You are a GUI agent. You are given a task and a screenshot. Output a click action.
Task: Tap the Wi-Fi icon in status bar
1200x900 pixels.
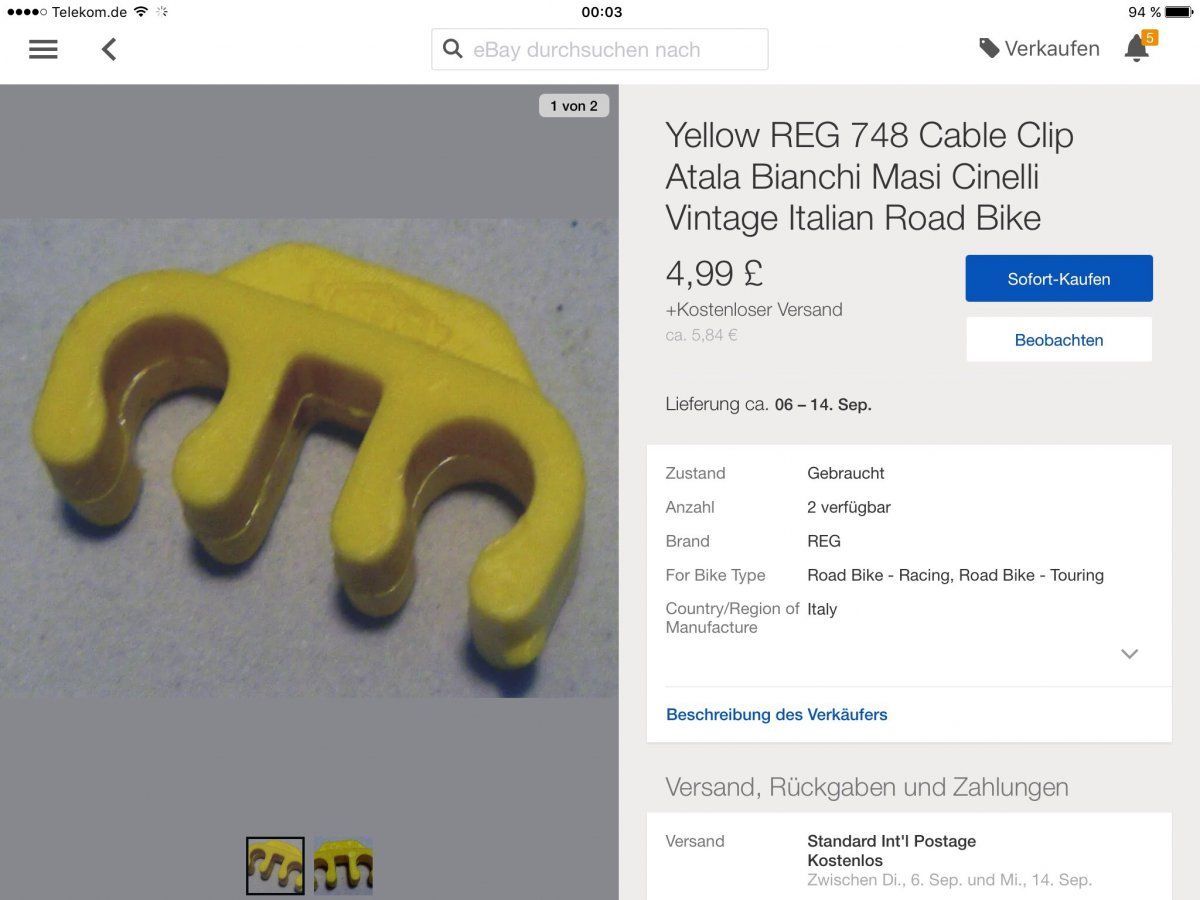click(141, 12)
